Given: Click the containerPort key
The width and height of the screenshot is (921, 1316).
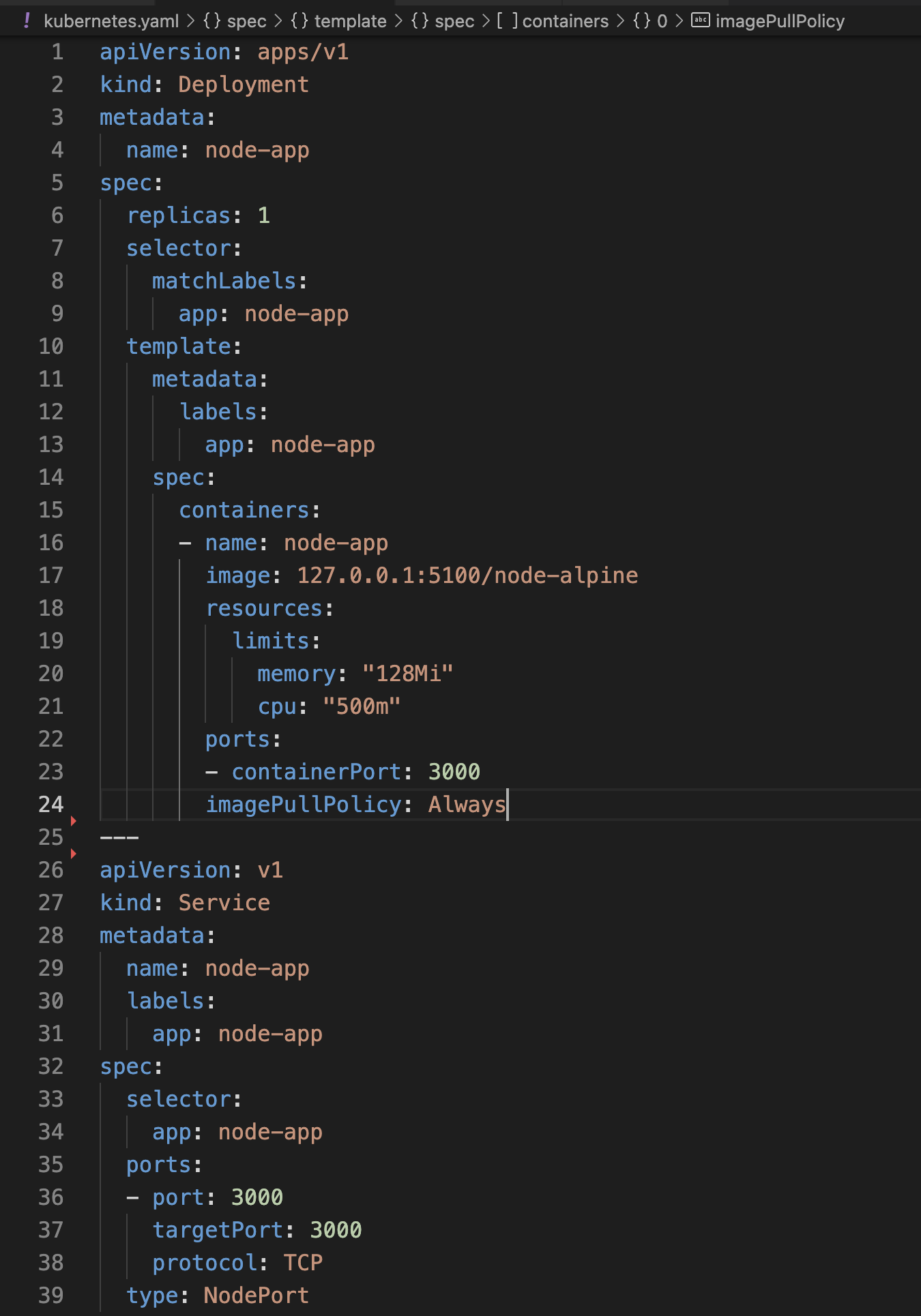Looking at the screenshot, I should pyautogui.click(x=317, y=772).
